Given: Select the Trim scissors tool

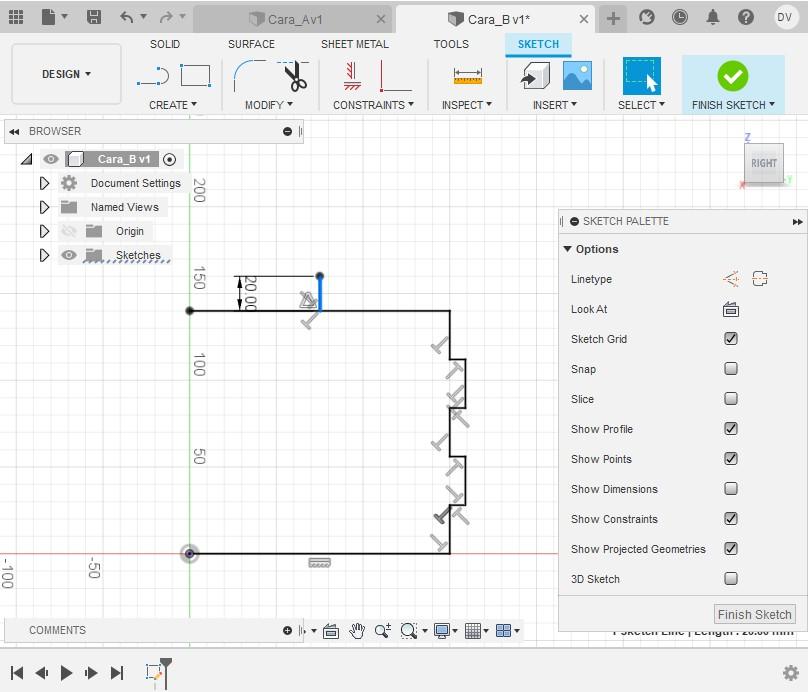Looking at the screenshot, I should pos(294,76).
